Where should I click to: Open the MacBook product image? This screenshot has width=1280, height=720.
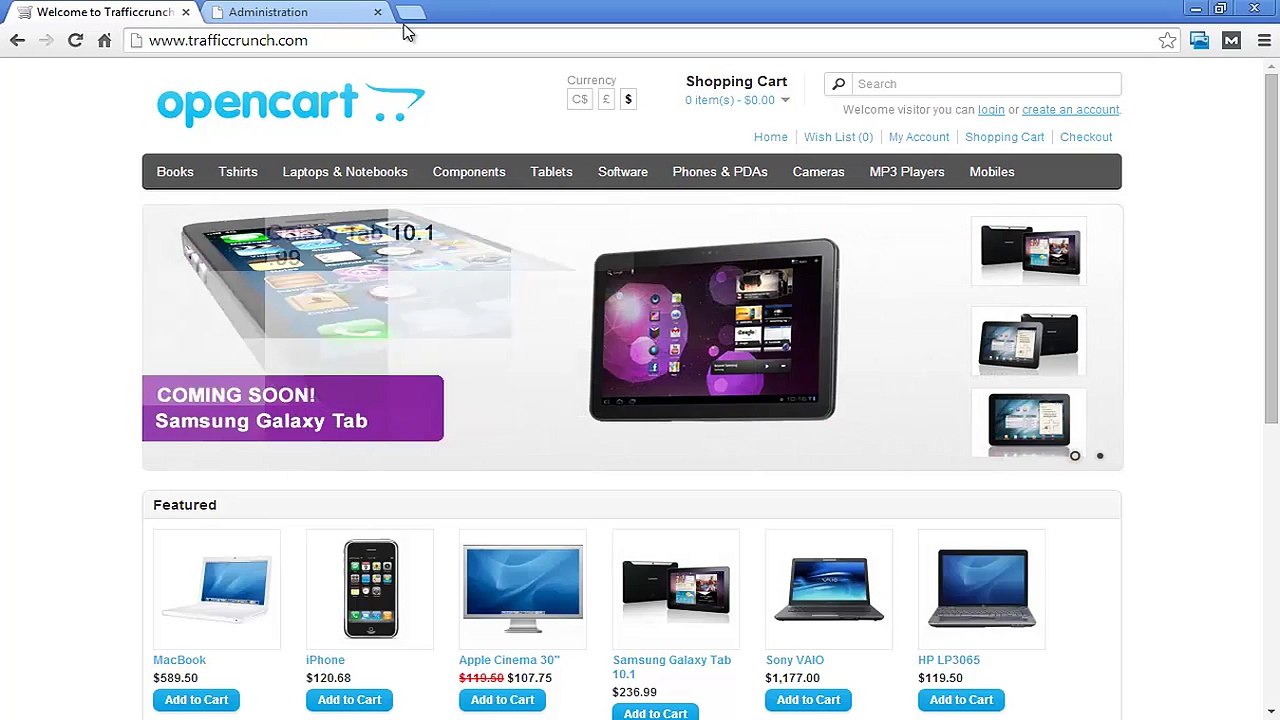point(217,589)
